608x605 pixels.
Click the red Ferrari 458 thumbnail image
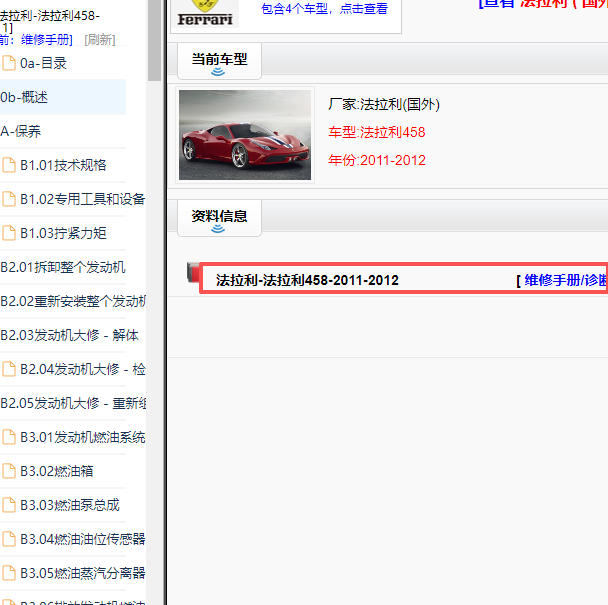[245, 135]
